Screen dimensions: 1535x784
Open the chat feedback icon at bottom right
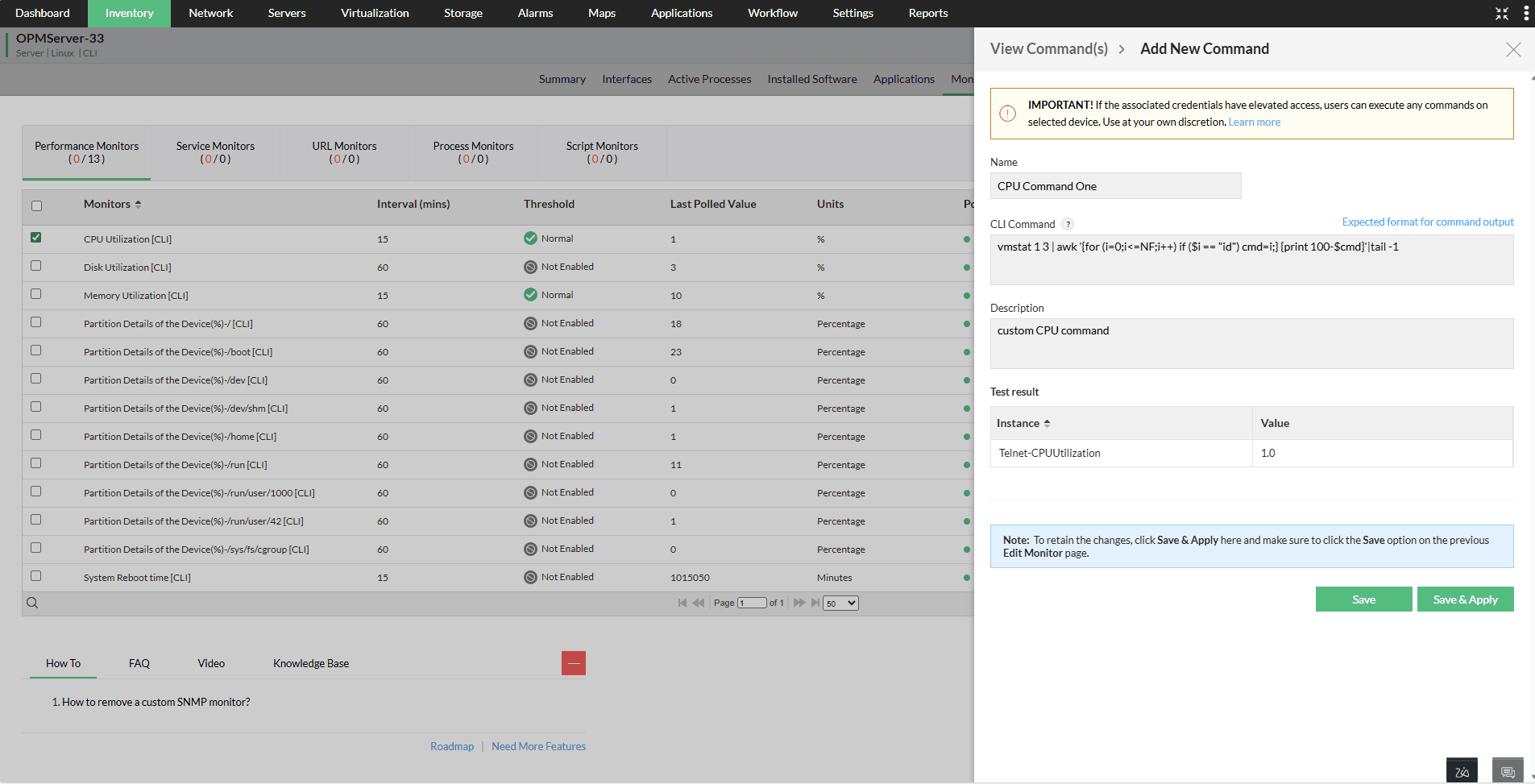click(1506, 770)
